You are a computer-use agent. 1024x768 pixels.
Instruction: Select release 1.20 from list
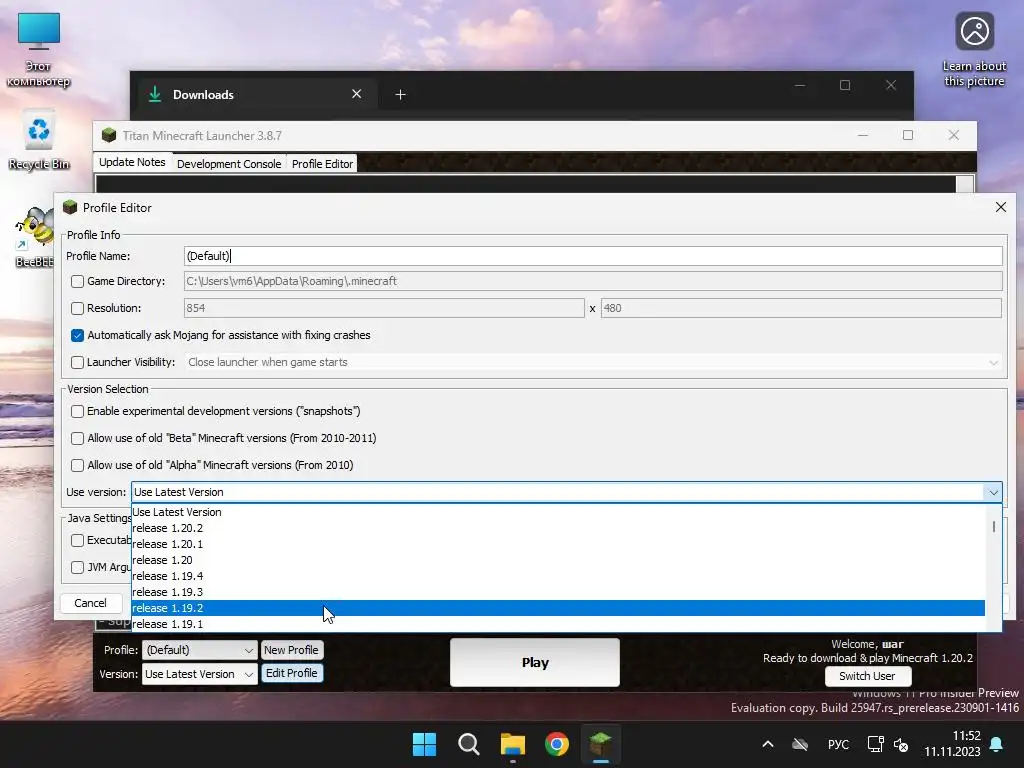point(558,560)
